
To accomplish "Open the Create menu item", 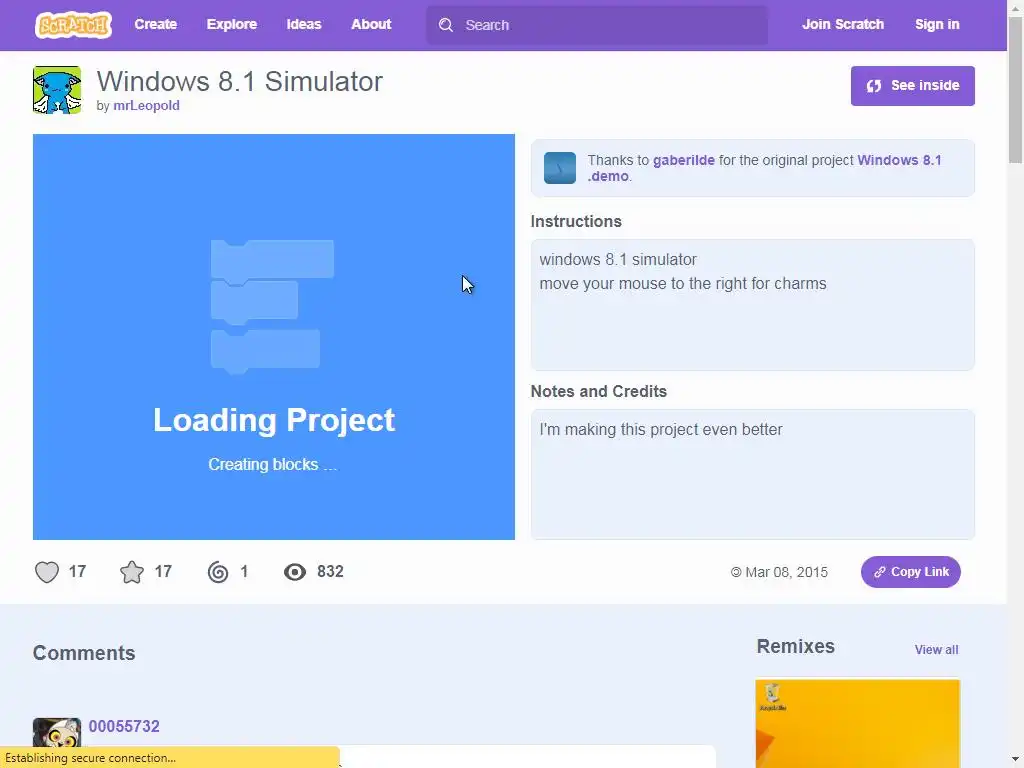I will (155, 24).
